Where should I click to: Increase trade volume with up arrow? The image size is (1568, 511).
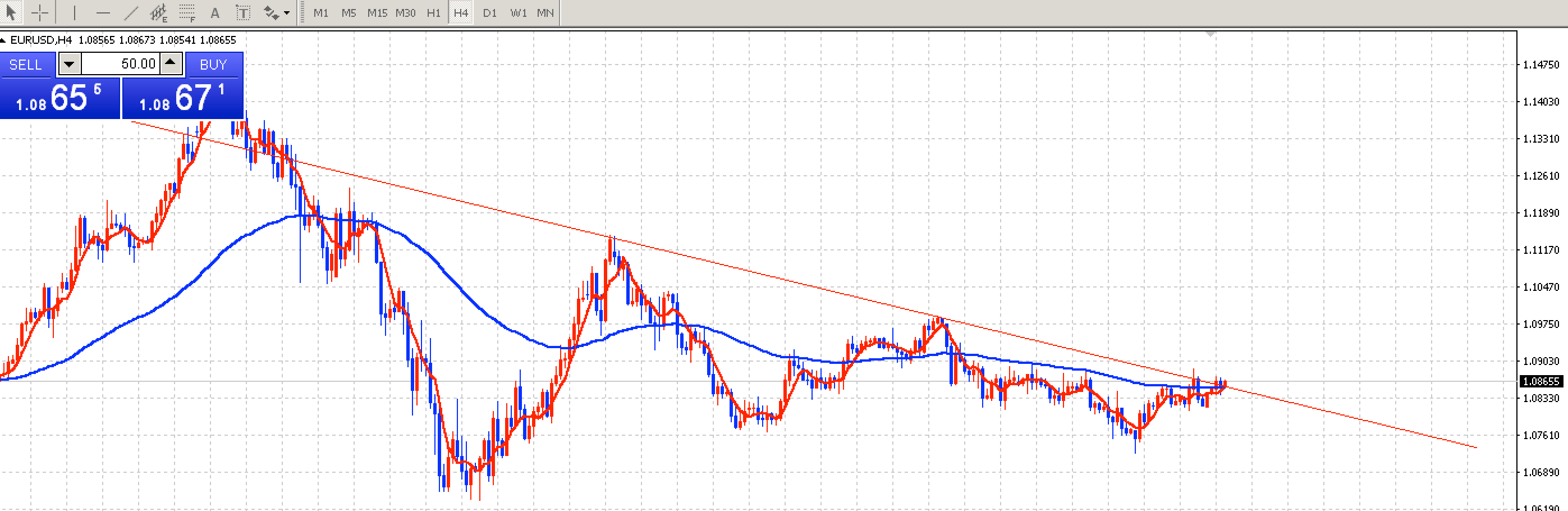(171, 63)
